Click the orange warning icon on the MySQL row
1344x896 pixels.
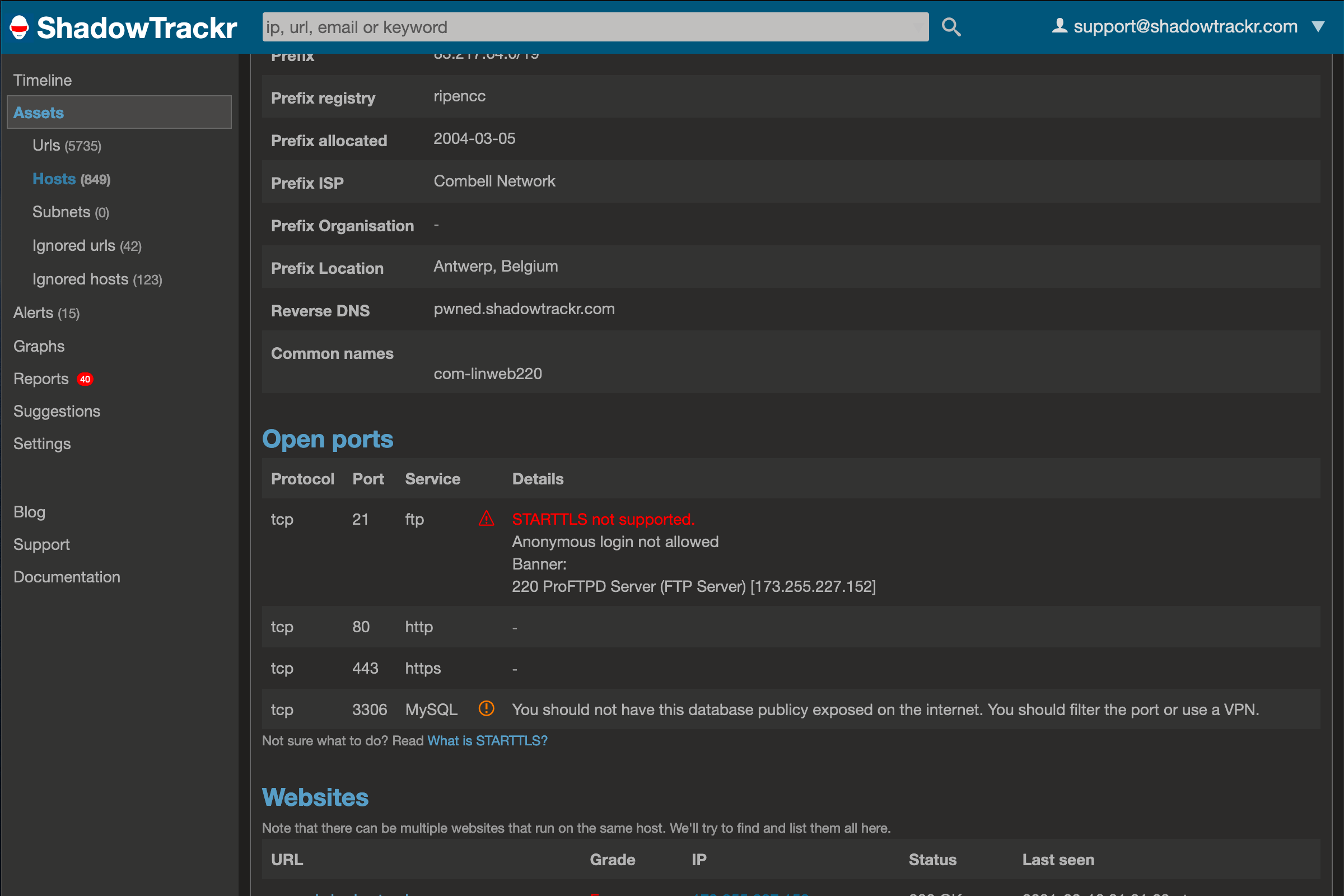[486, 708]
